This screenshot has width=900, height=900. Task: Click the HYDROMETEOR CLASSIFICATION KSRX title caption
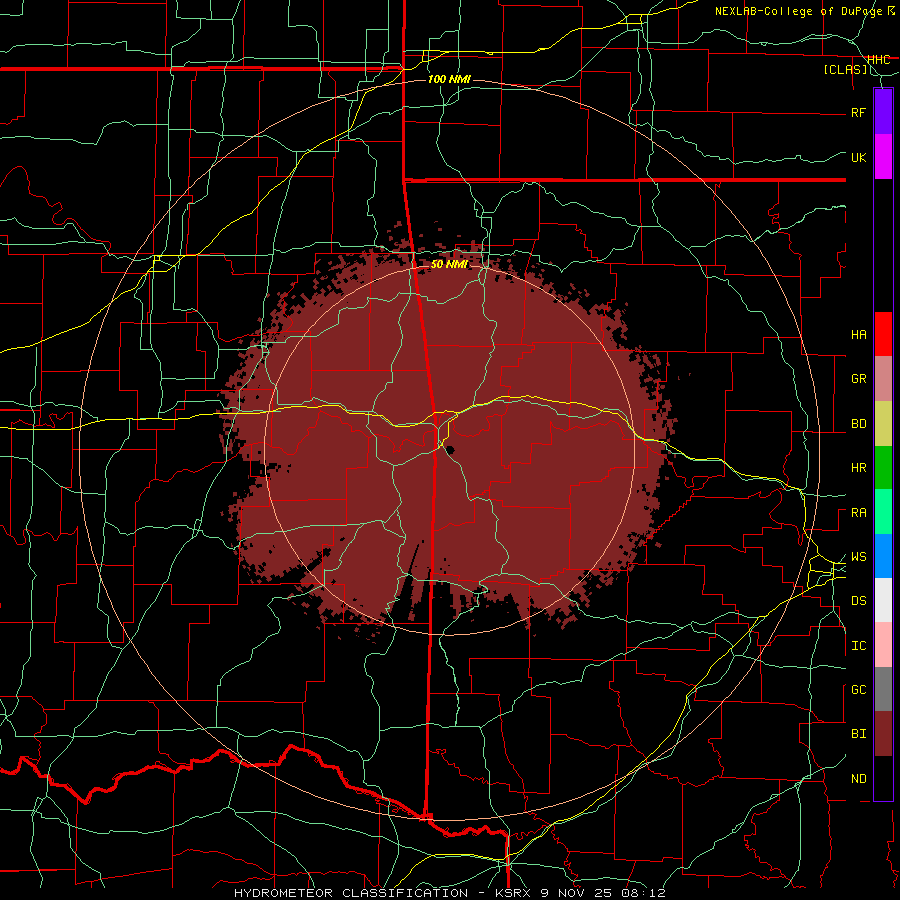[x=450, y=893]
